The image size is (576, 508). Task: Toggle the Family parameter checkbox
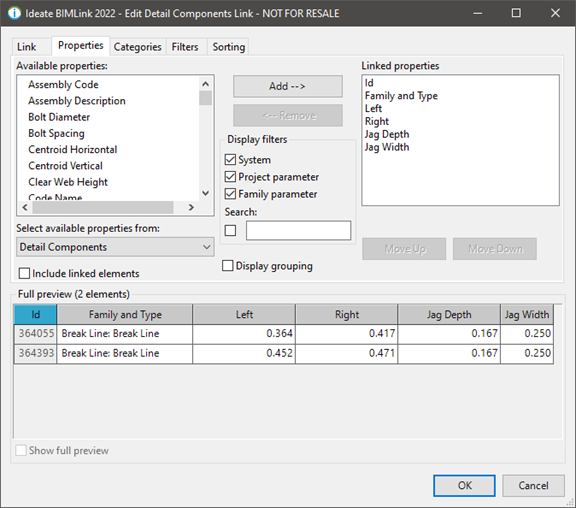(x=230, y=194)
